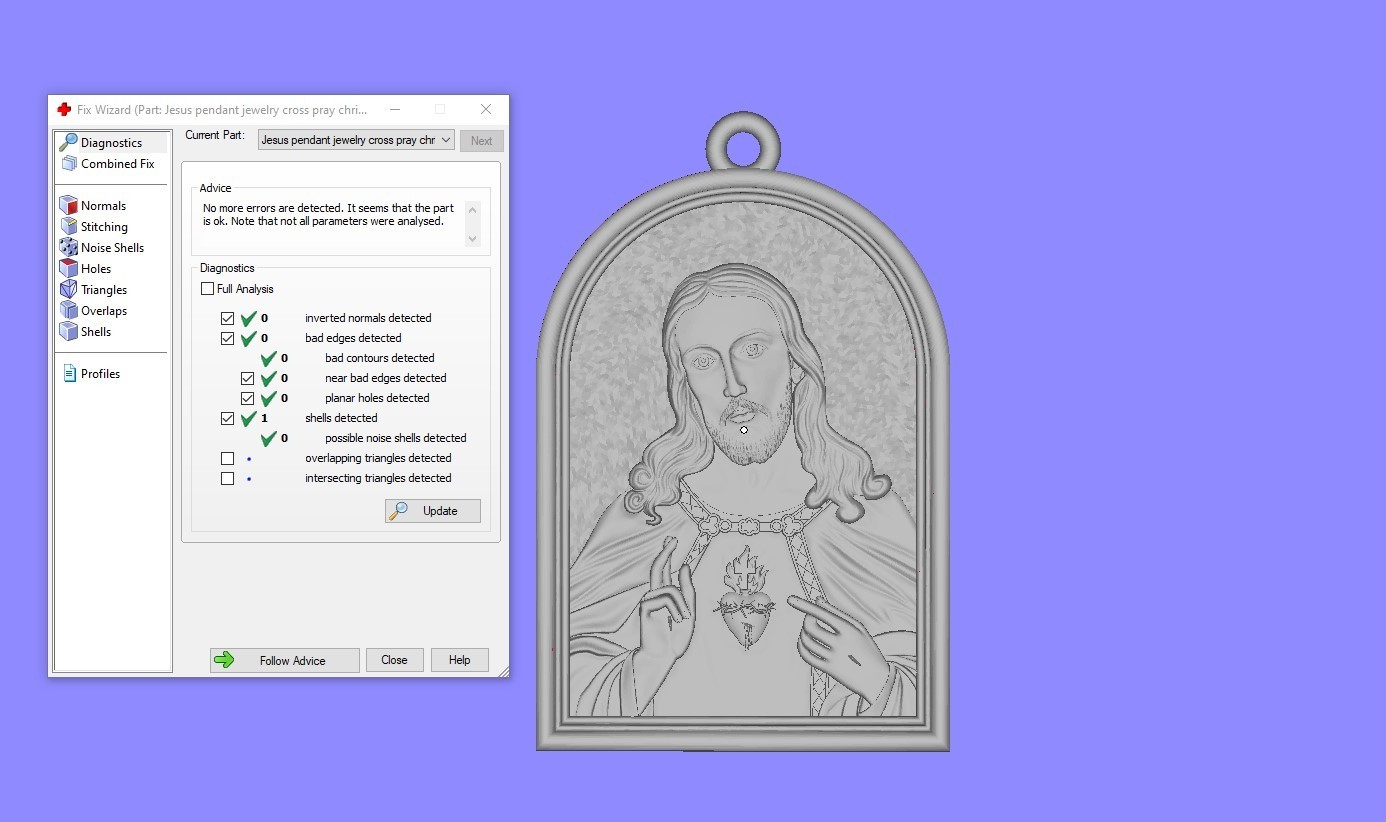Enable intersecting triangles detection

click(x=228, y=478)
